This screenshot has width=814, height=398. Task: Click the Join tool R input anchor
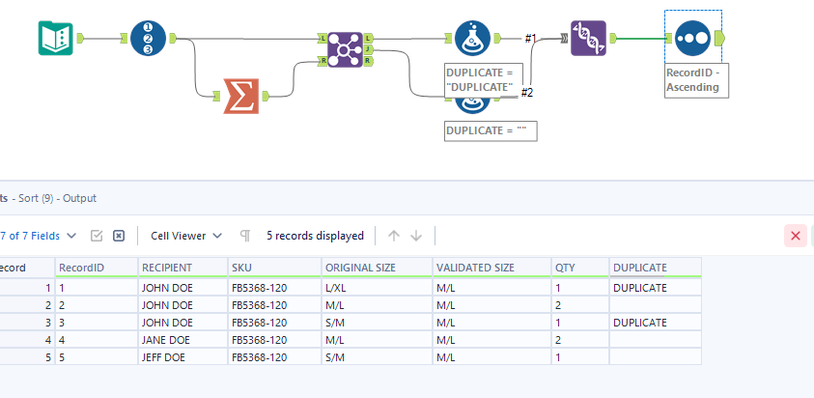(x=322, y=61)
